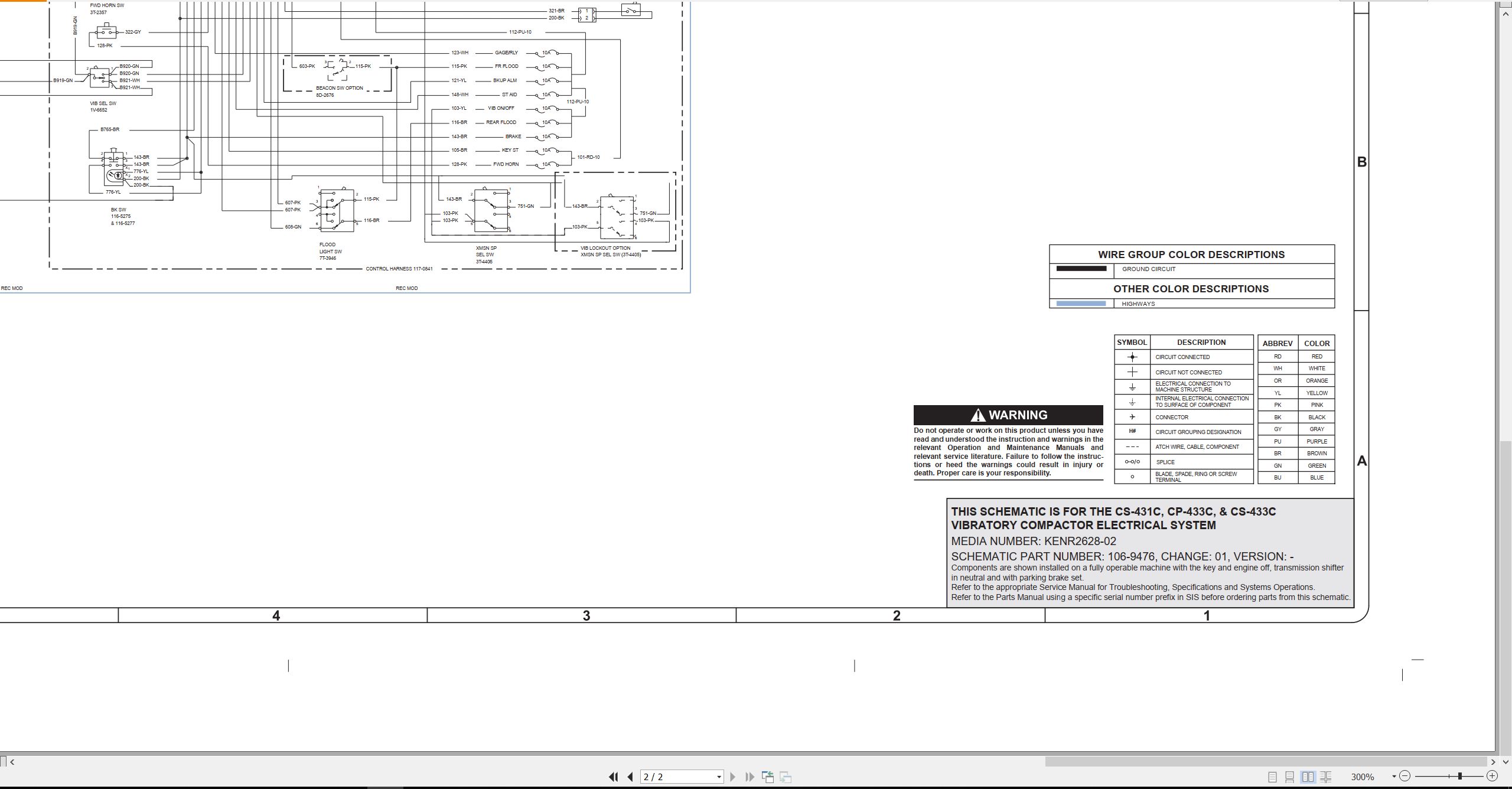Click the 112-PU-10 wire label at top
Image resolution: width=1512 pixels, height=789 pixels.
pos(520,32)
